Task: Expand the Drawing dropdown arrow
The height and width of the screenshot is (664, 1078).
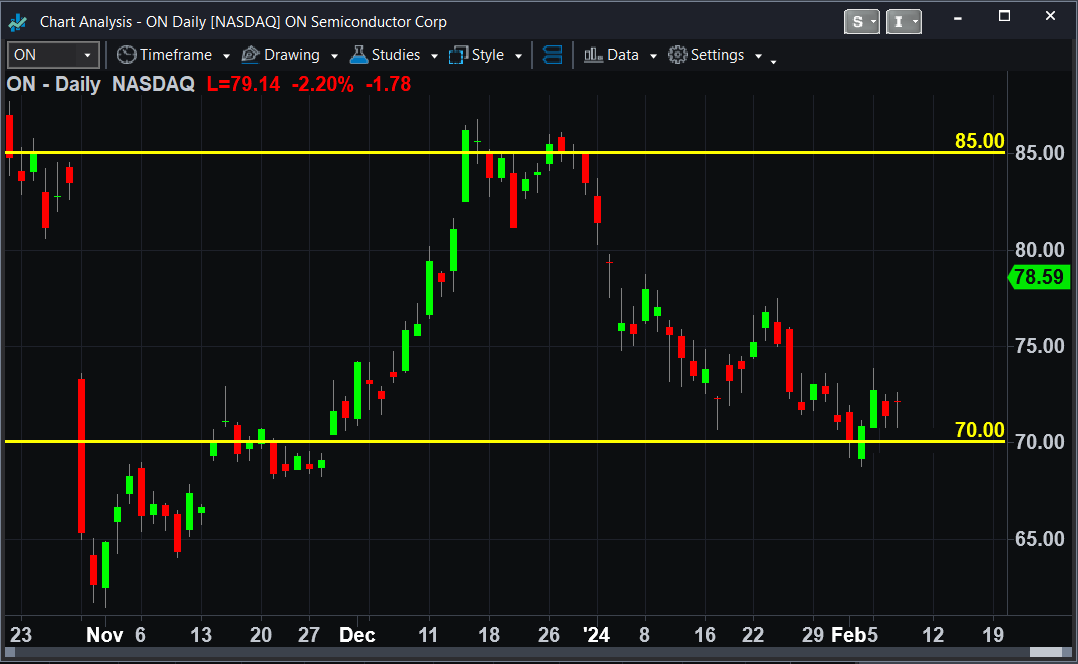Action: click(334, 56)
